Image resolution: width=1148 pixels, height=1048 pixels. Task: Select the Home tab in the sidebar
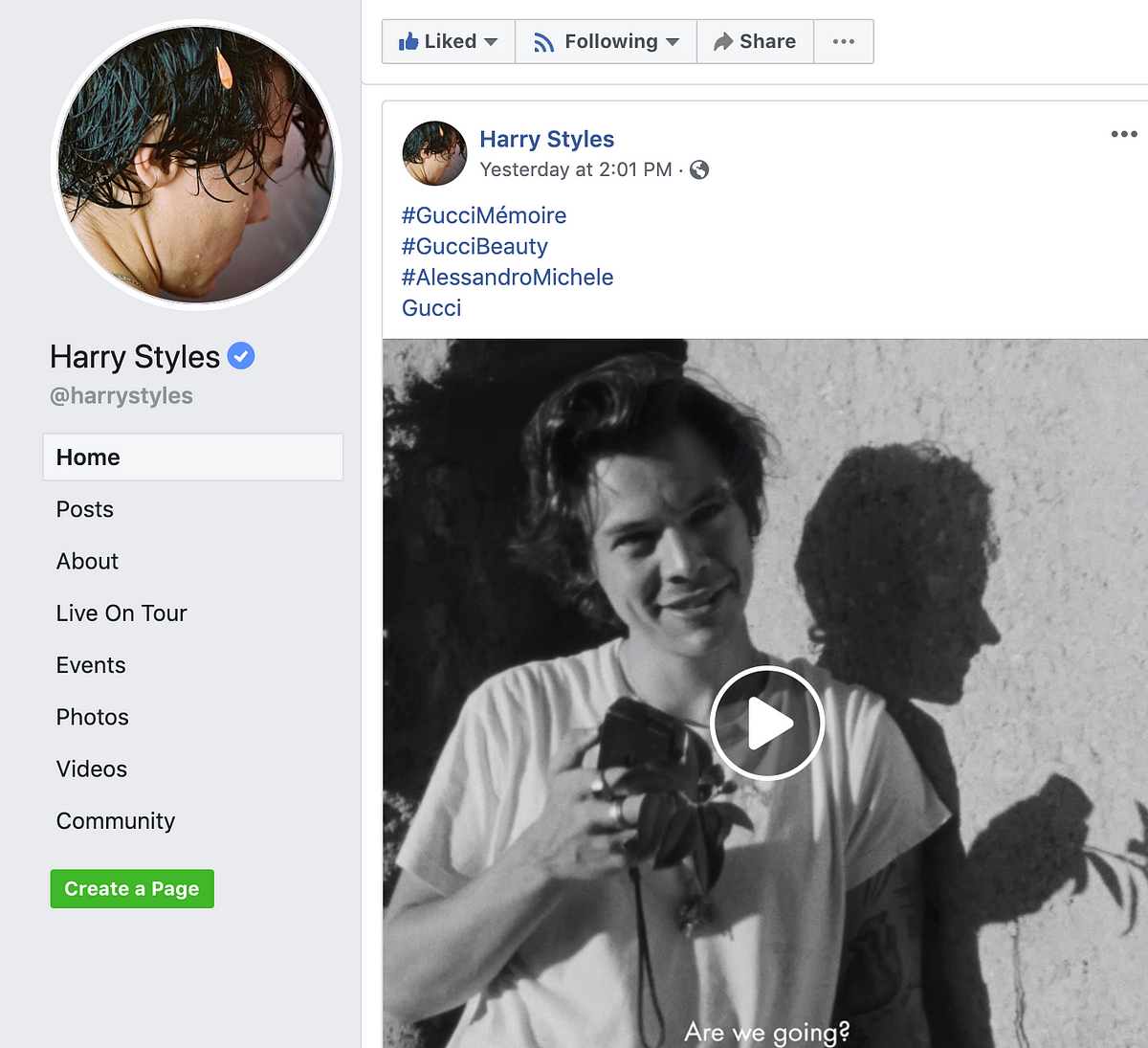(x=193, y=457)
